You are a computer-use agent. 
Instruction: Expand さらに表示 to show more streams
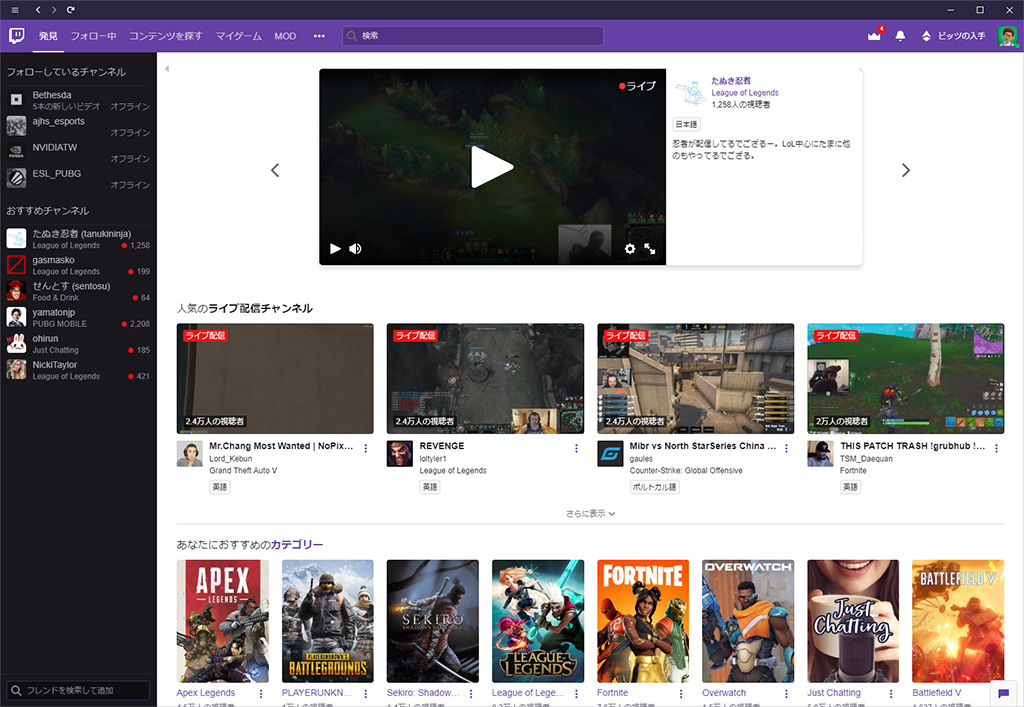pyautogui.click(x=590, y=514)
